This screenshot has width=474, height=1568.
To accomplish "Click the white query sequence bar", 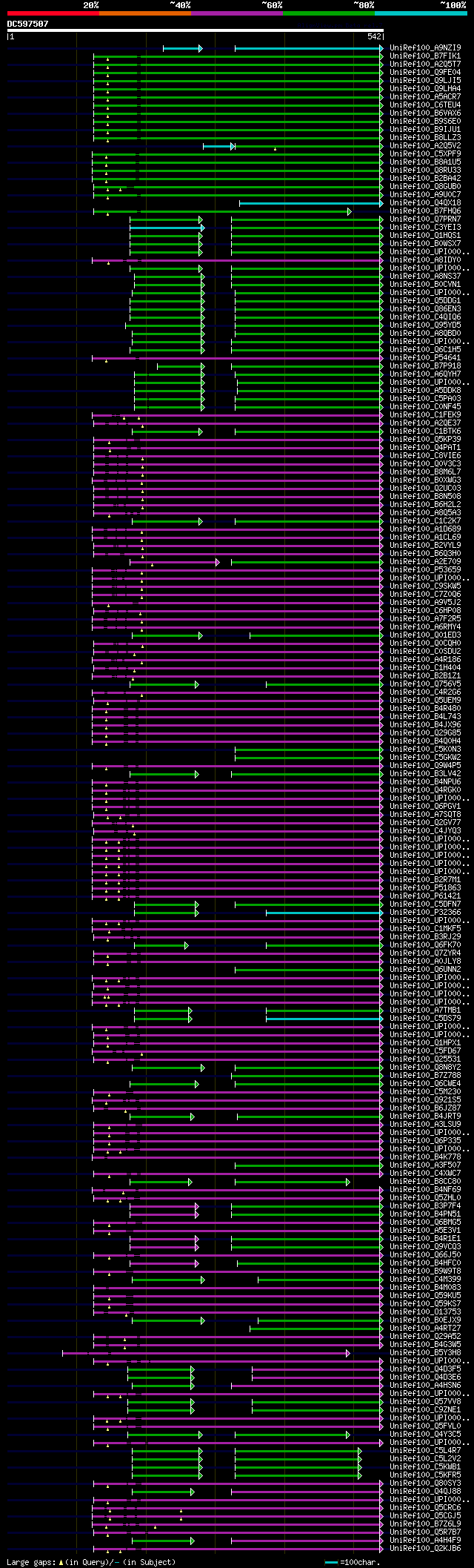I will click(x=196, y=30).
